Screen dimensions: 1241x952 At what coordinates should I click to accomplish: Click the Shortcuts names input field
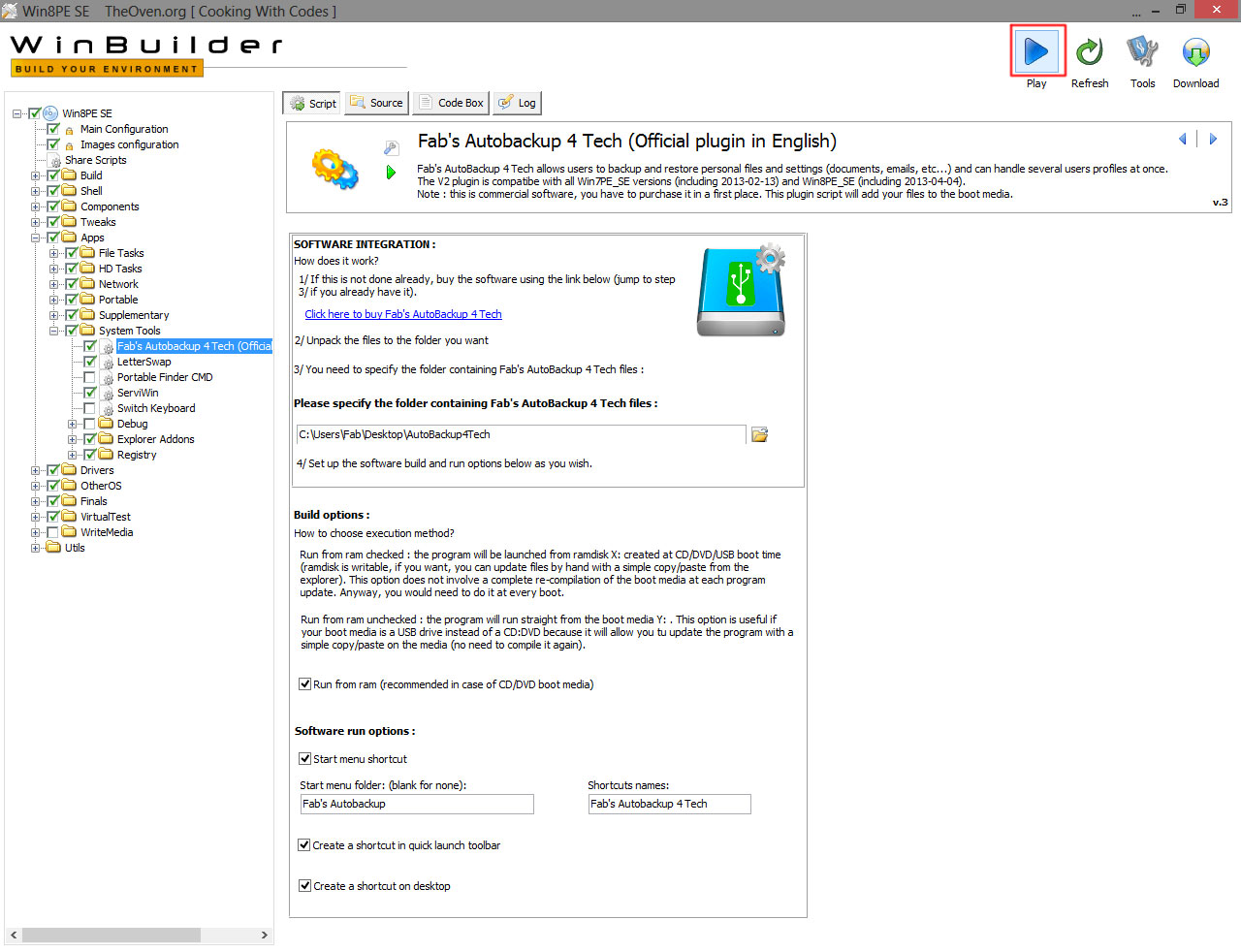click(x=670, y=804)
